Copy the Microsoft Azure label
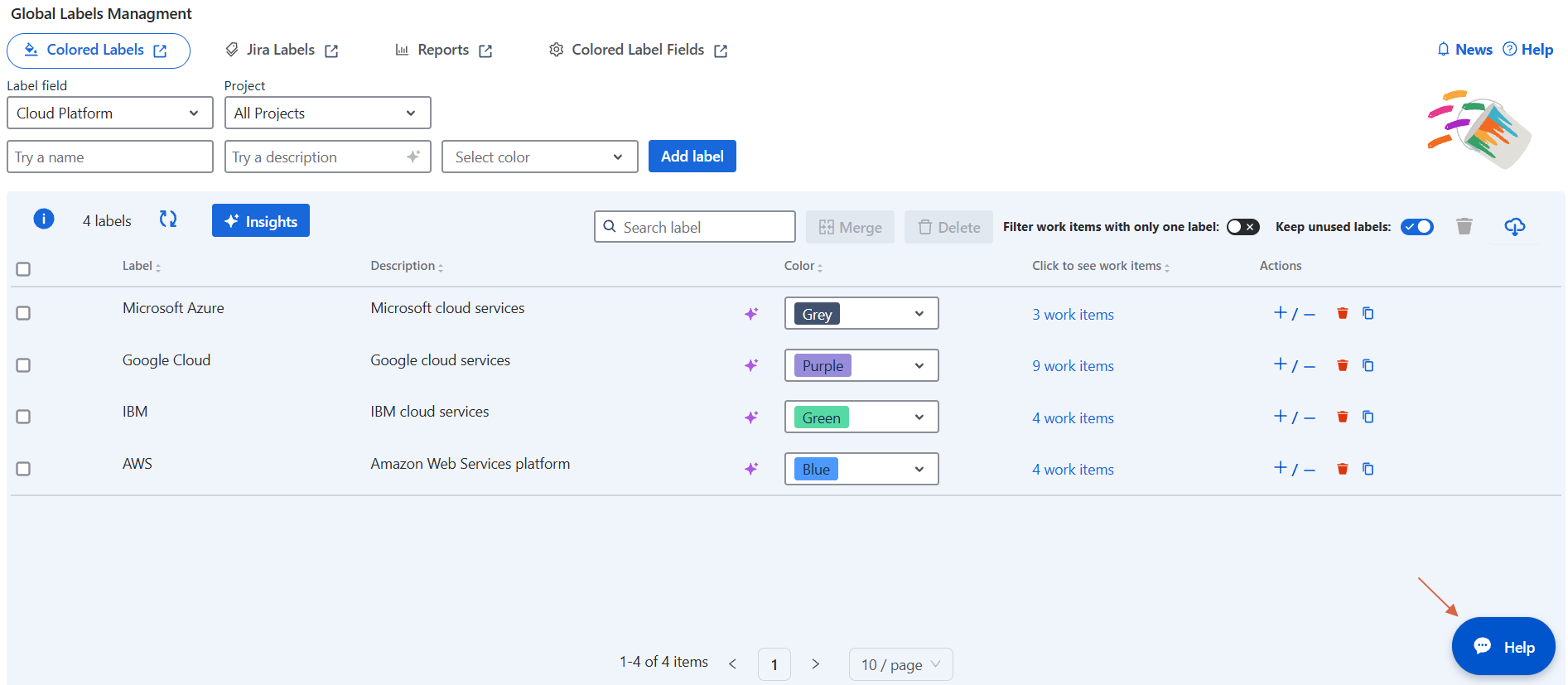 (x=1368, y=313)
